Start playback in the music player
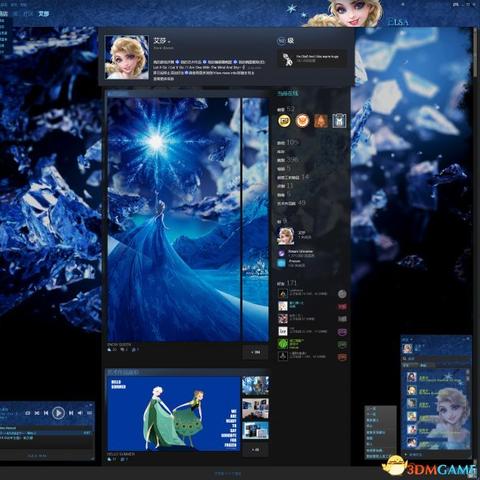Viewport: 480px width, 480px height. (x=58, y=413)
